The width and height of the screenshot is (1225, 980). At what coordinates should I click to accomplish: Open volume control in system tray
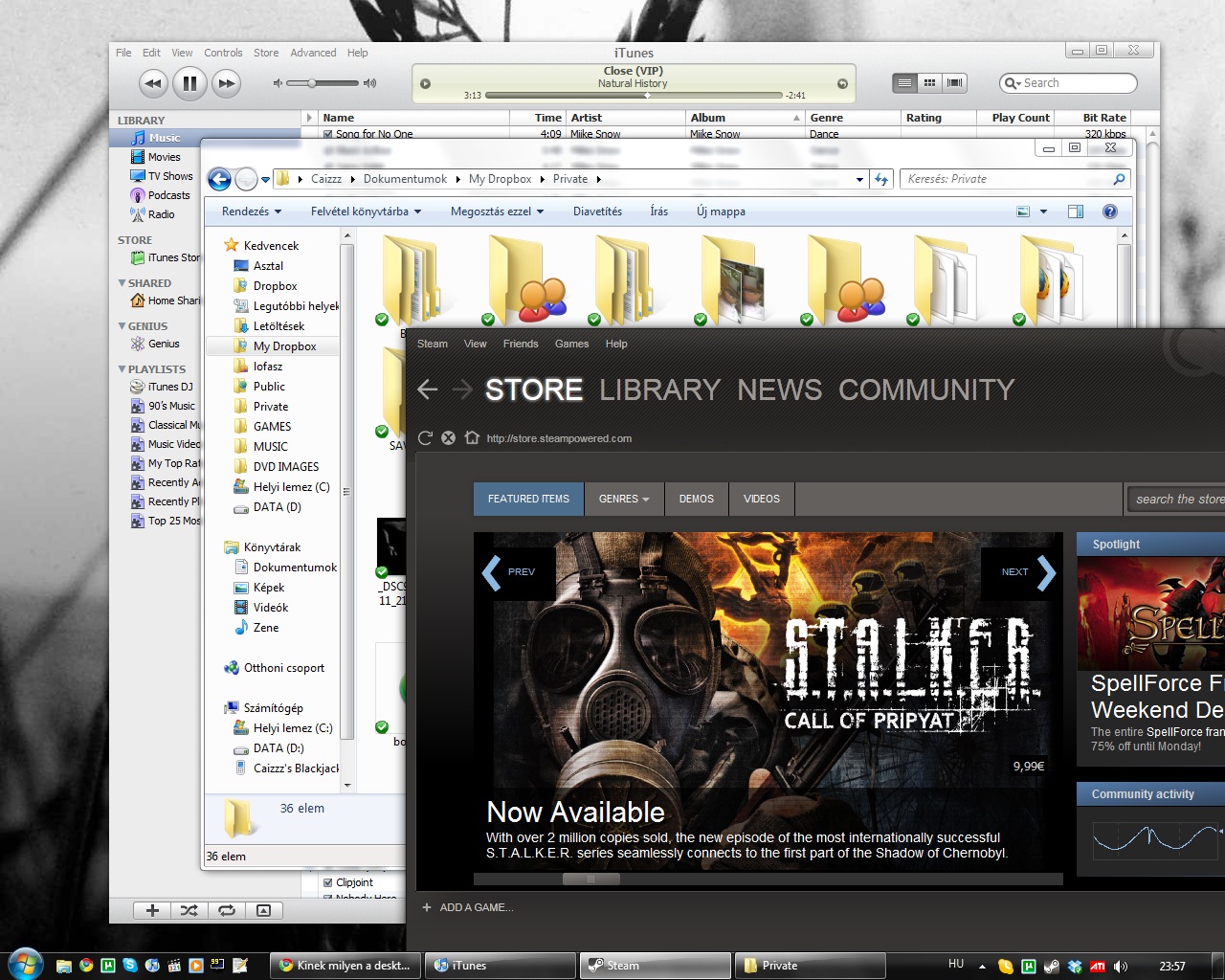pos(1121,966)
